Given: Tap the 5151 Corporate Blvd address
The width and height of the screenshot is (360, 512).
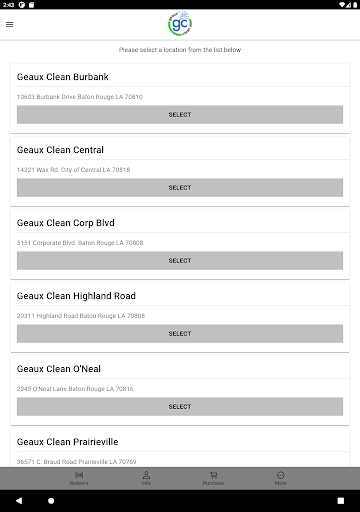Looking at the screenshot, I should click(80, 243).
